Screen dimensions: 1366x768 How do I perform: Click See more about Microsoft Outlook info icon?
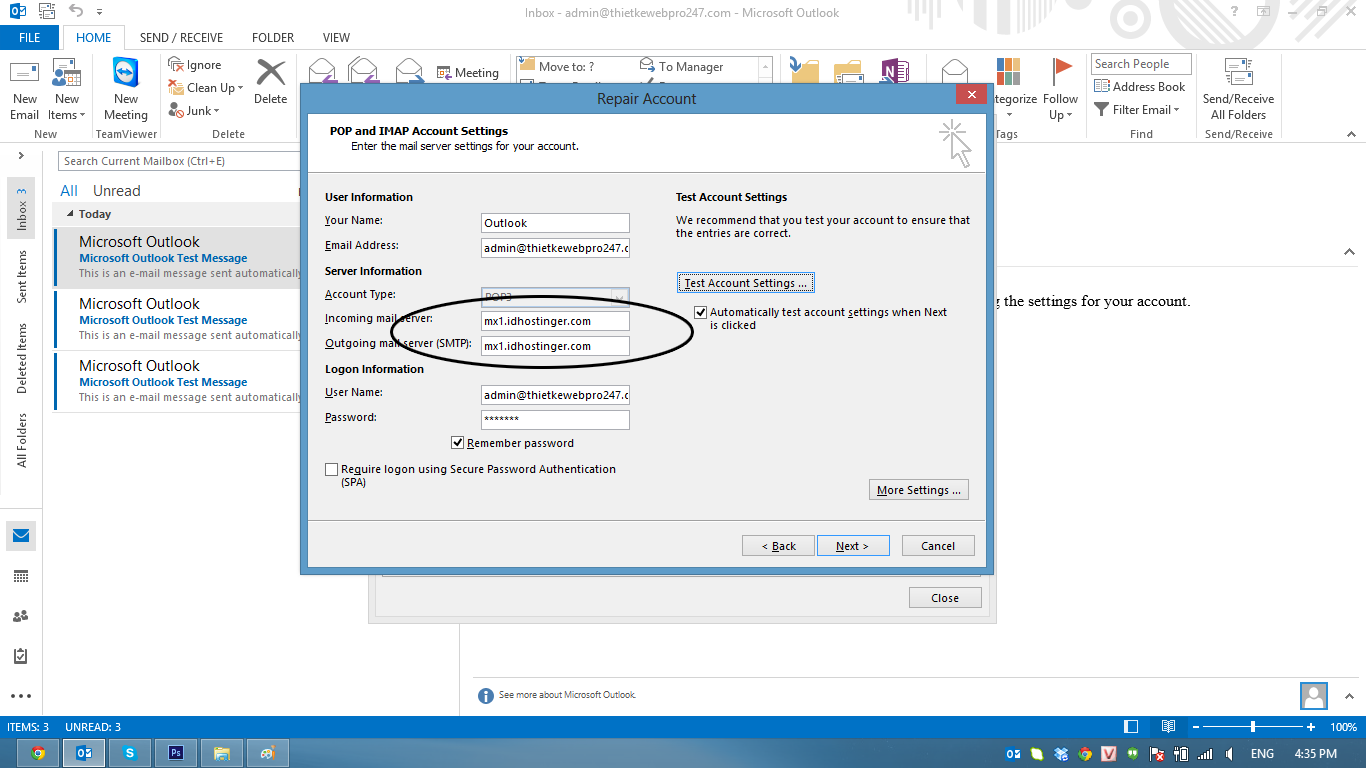(x=486, y=695)
